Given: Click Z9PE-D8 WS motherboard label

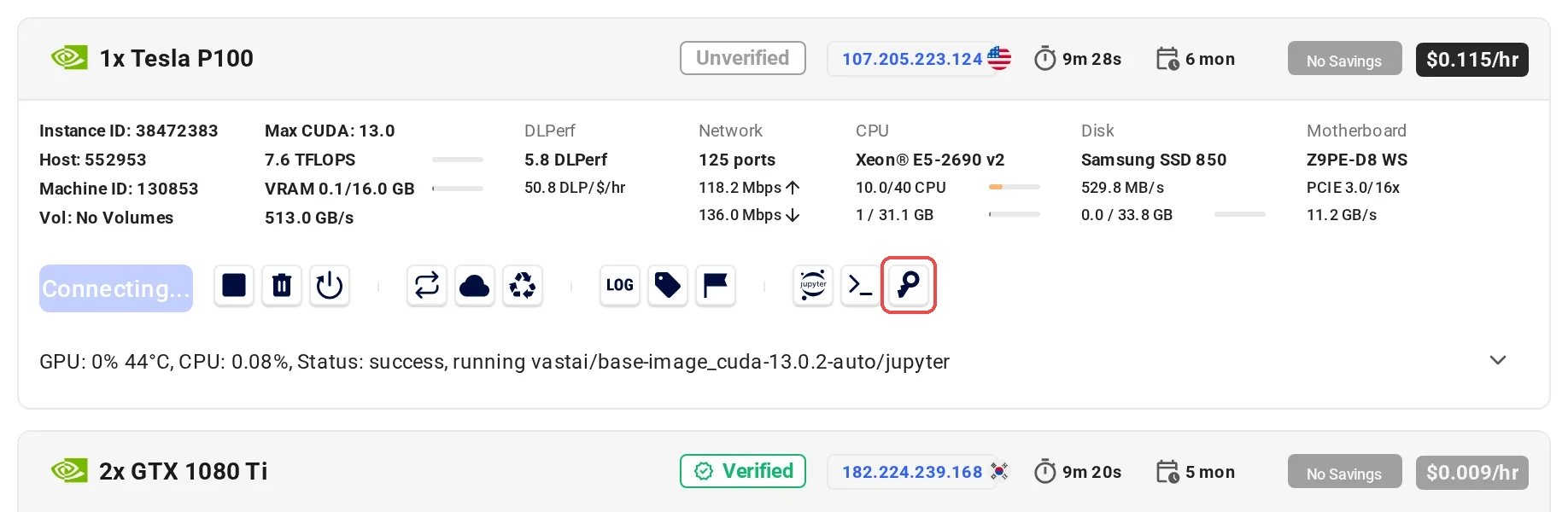Looking at the screenshot, I should pyautogui.click(x=1357, y=160).
